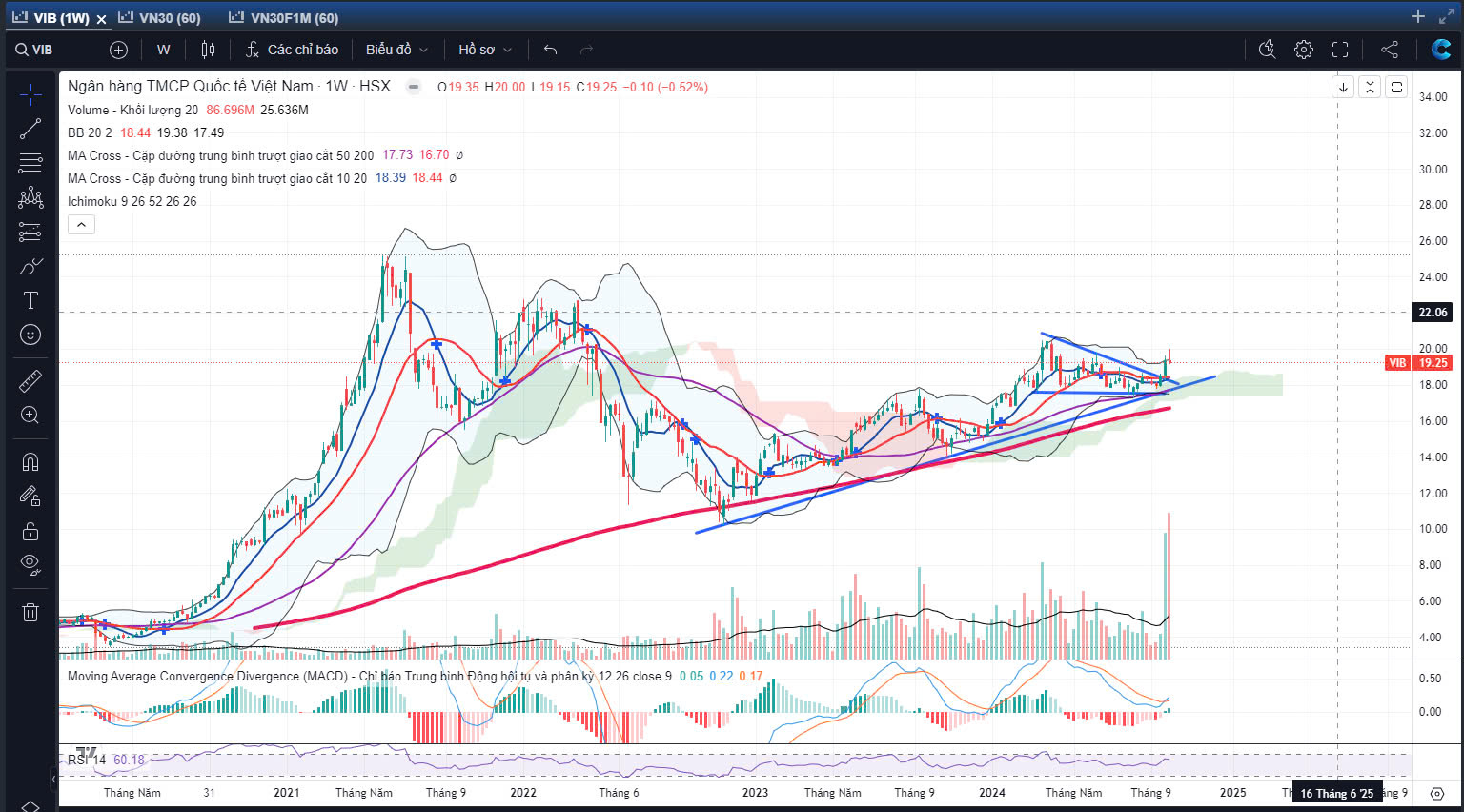Image resolution: width=1464 pixels, height=812 pixels.
Task: Select the trend line drawing tool
Action: tap(30, 129)
